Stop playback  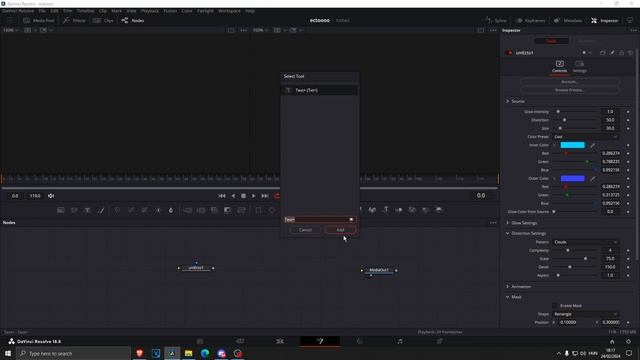pos(243,196)
